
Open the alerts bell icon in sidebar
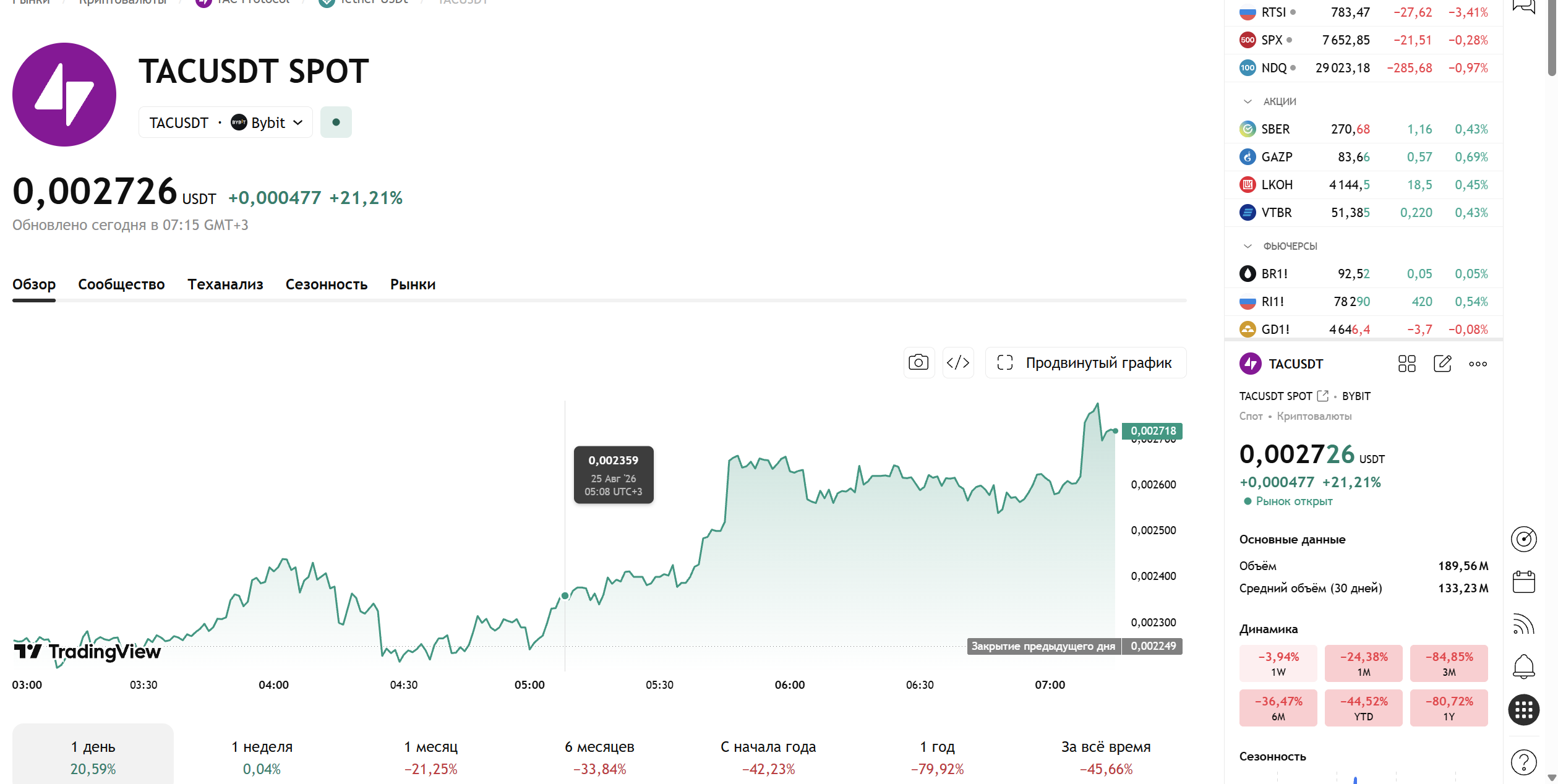point(1523,667)
